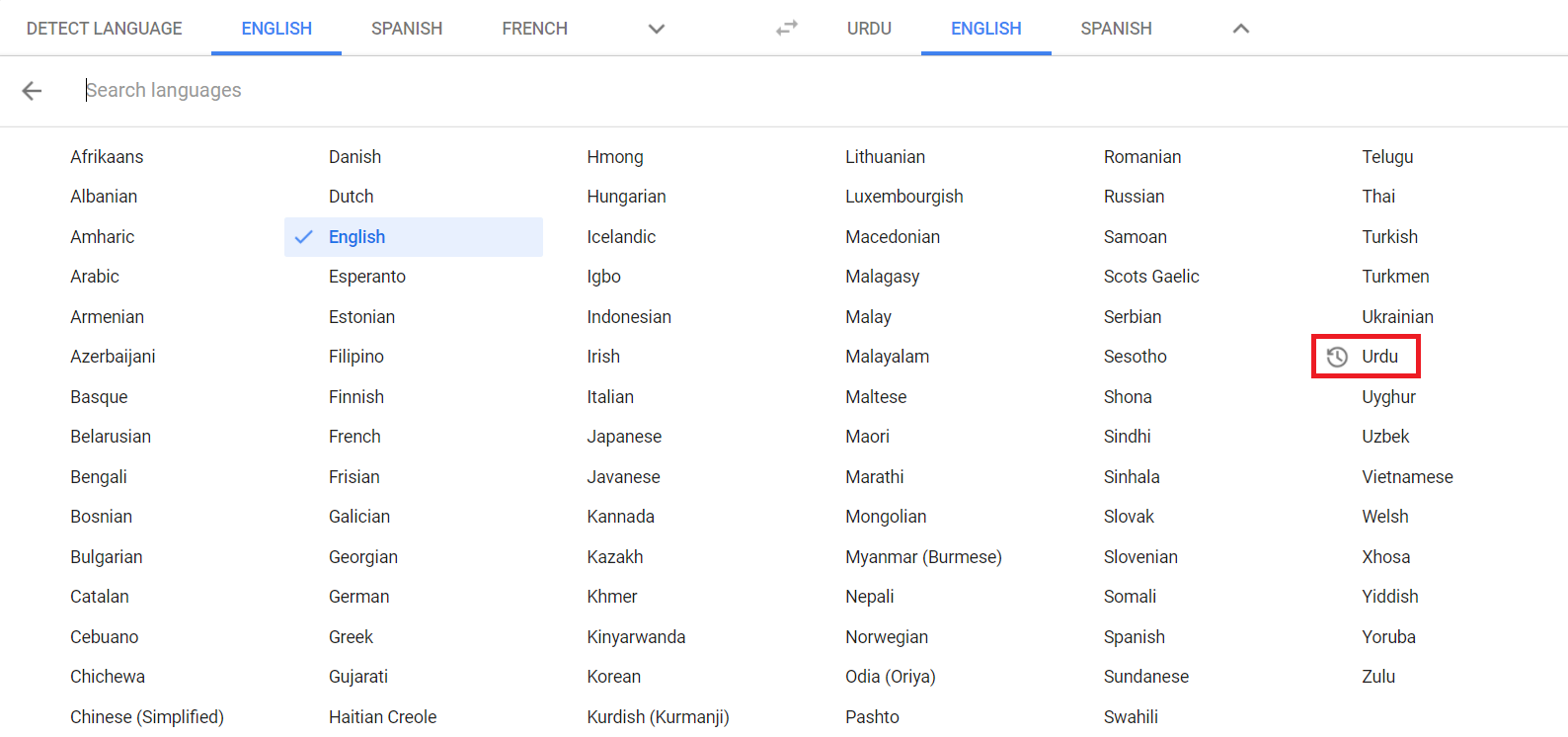This screenshot has width=1568, height=737.
Task: Click the swap languages arrows icon
Action: click(x=786, y=29)
